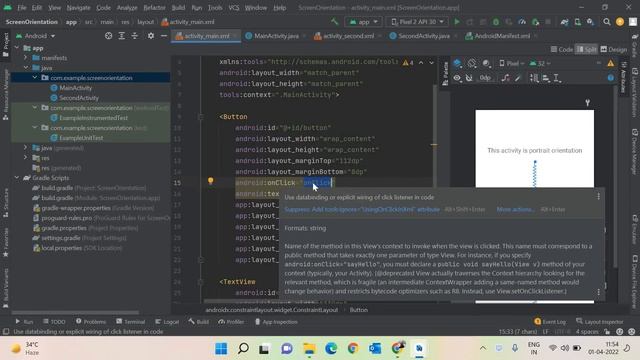Click the Project panel settings gear
640x360 pixels.
tap(151, 36)
